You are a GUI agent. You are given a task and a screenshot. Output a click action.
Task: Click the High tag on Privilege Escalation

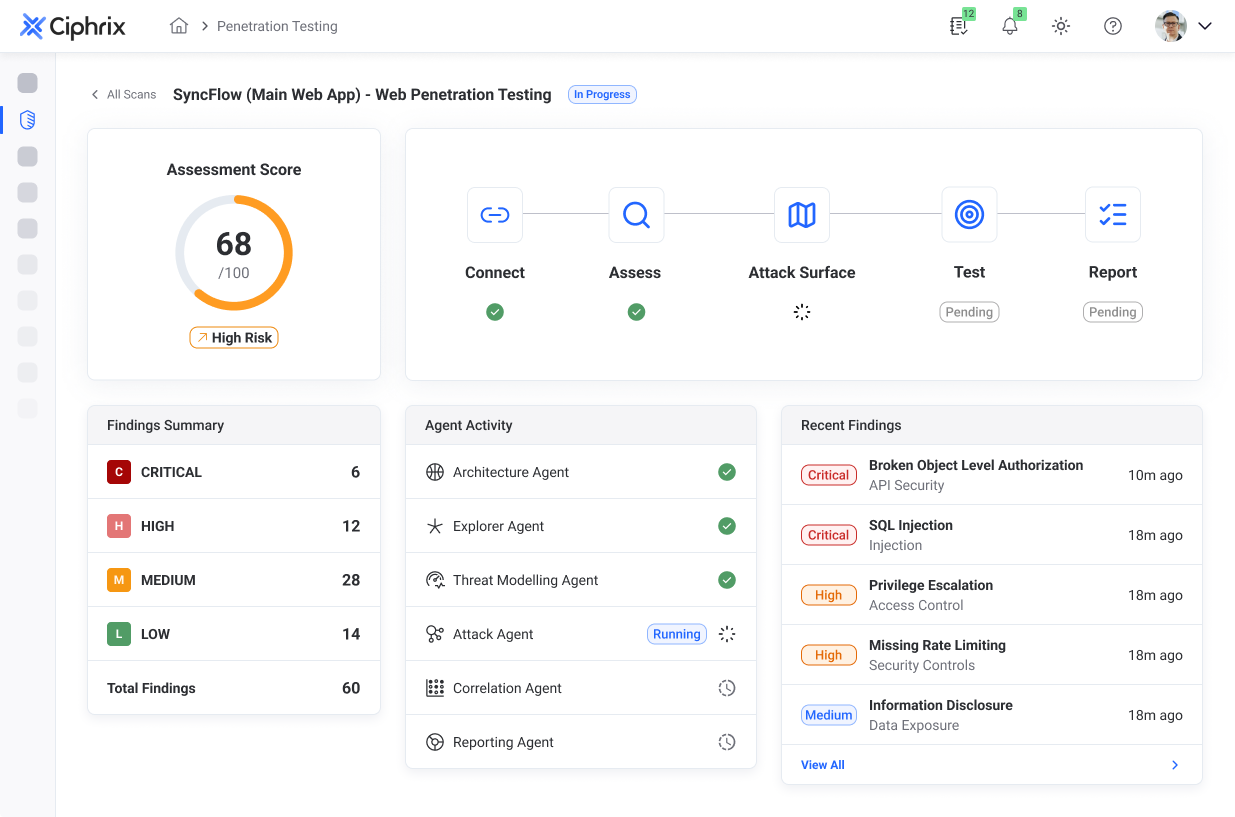coord(829,595)
